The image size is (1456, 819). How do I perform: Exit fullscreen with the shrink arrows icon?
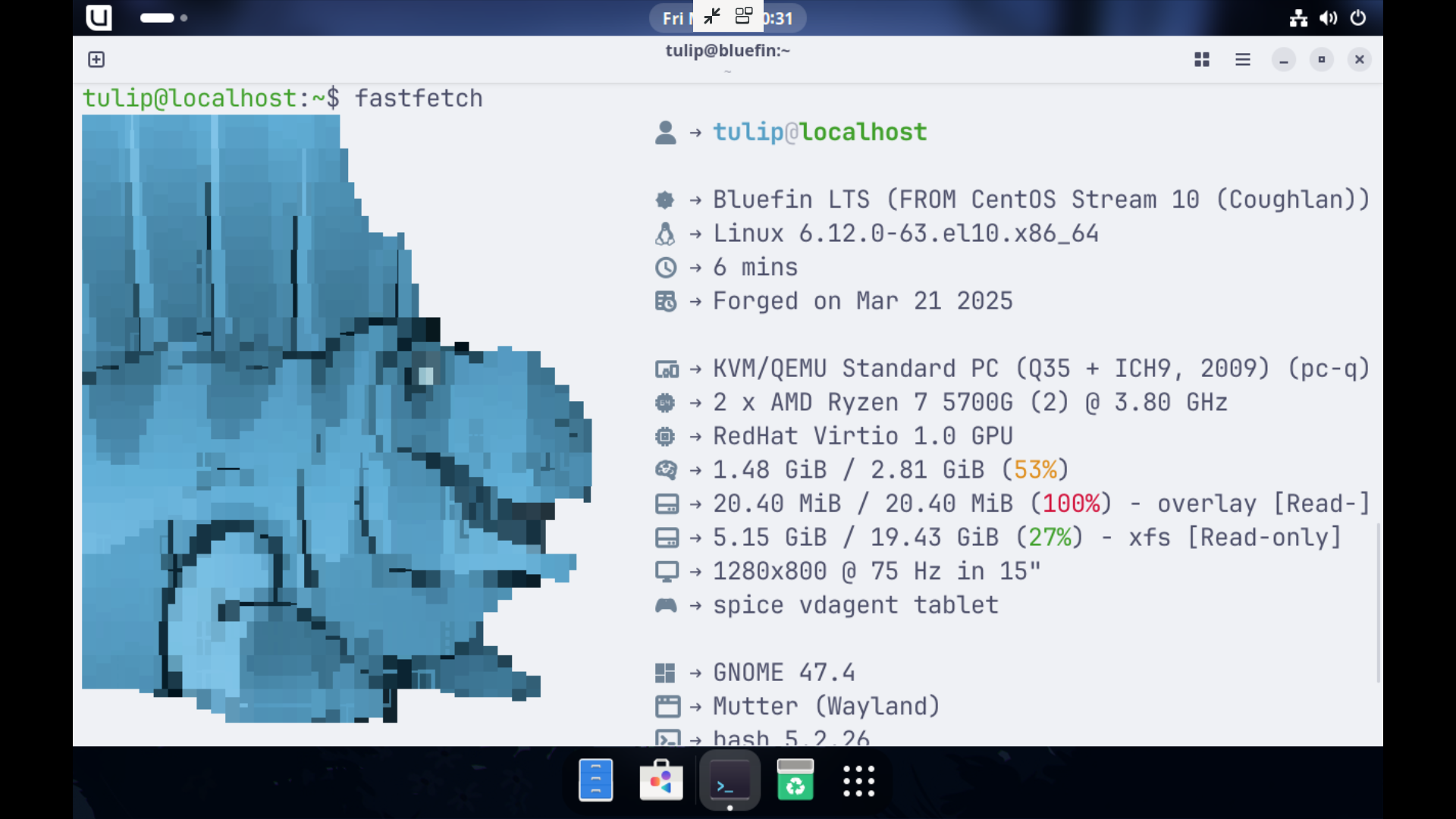click(x=711, y=17)
